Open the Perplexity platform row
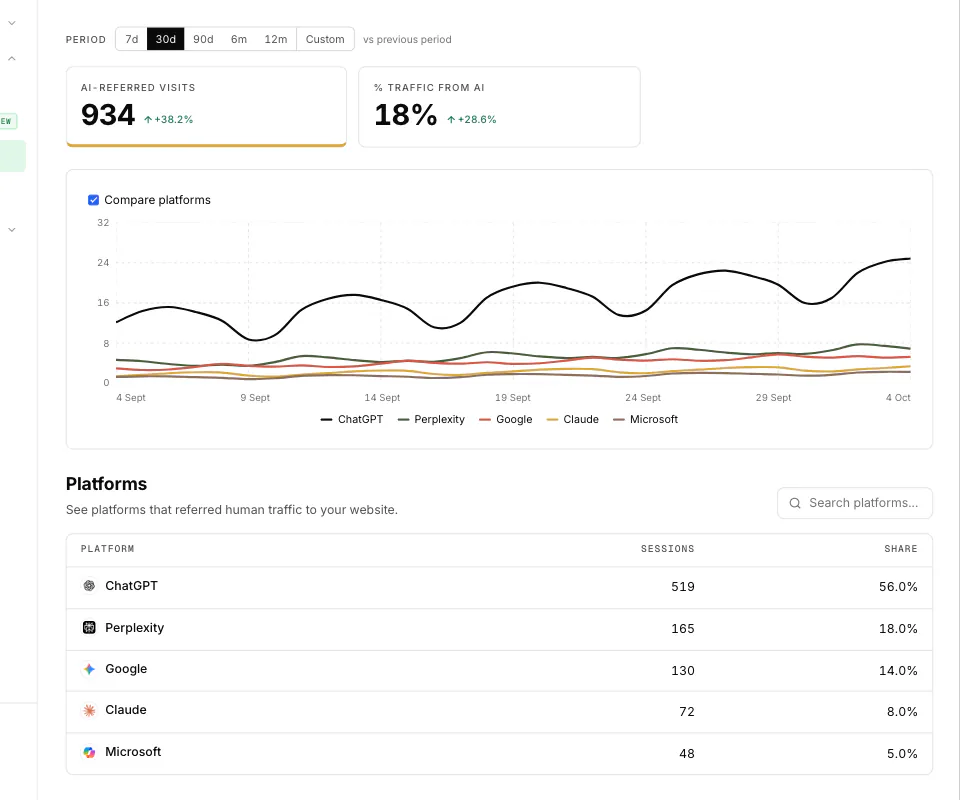 click(499, 629)
